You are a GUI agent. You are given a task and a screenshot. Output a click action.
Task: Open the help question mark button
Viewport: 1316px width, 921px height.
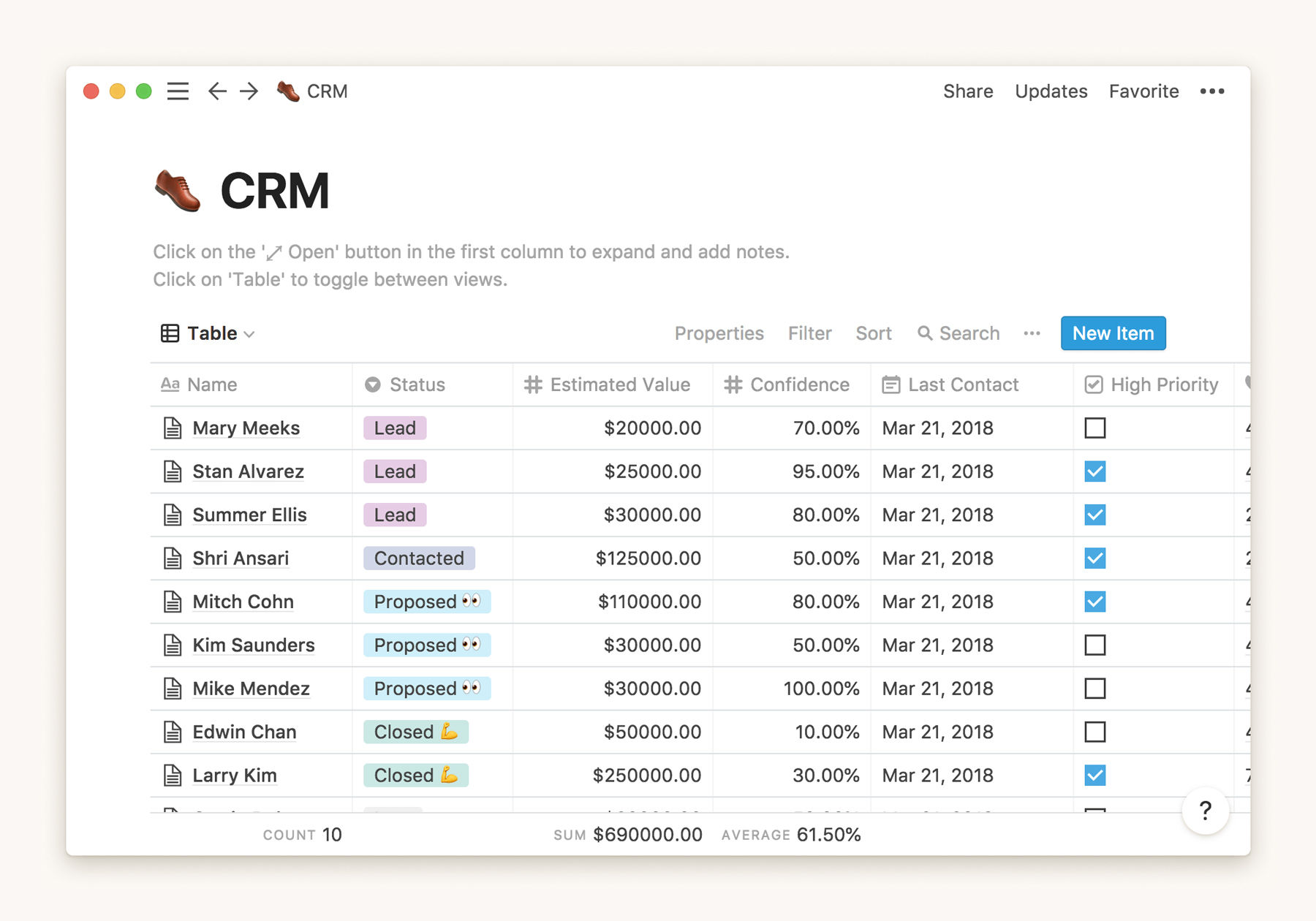coord(1205,810)
